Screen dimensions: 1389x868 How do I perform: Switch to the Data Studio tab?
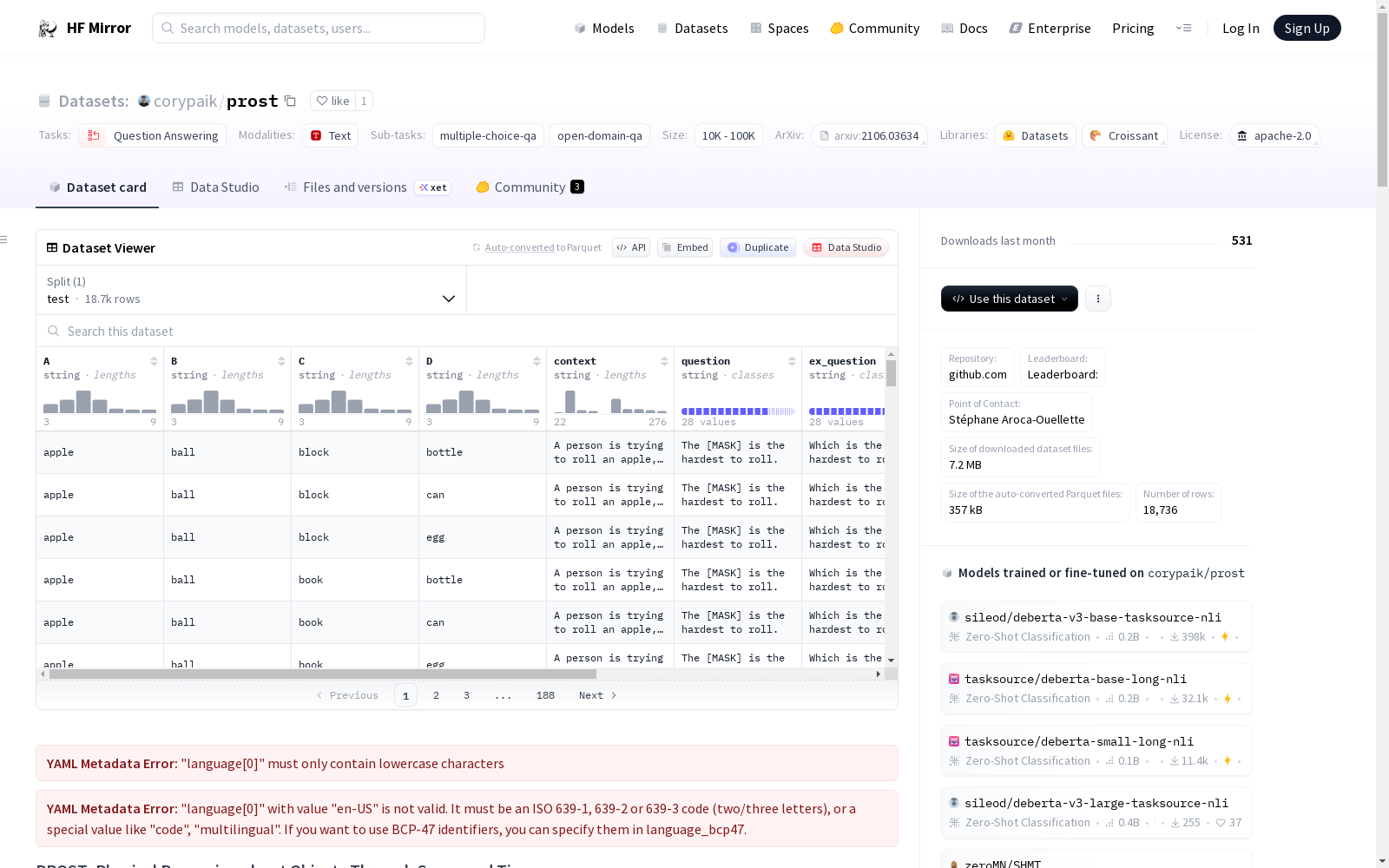215,187
